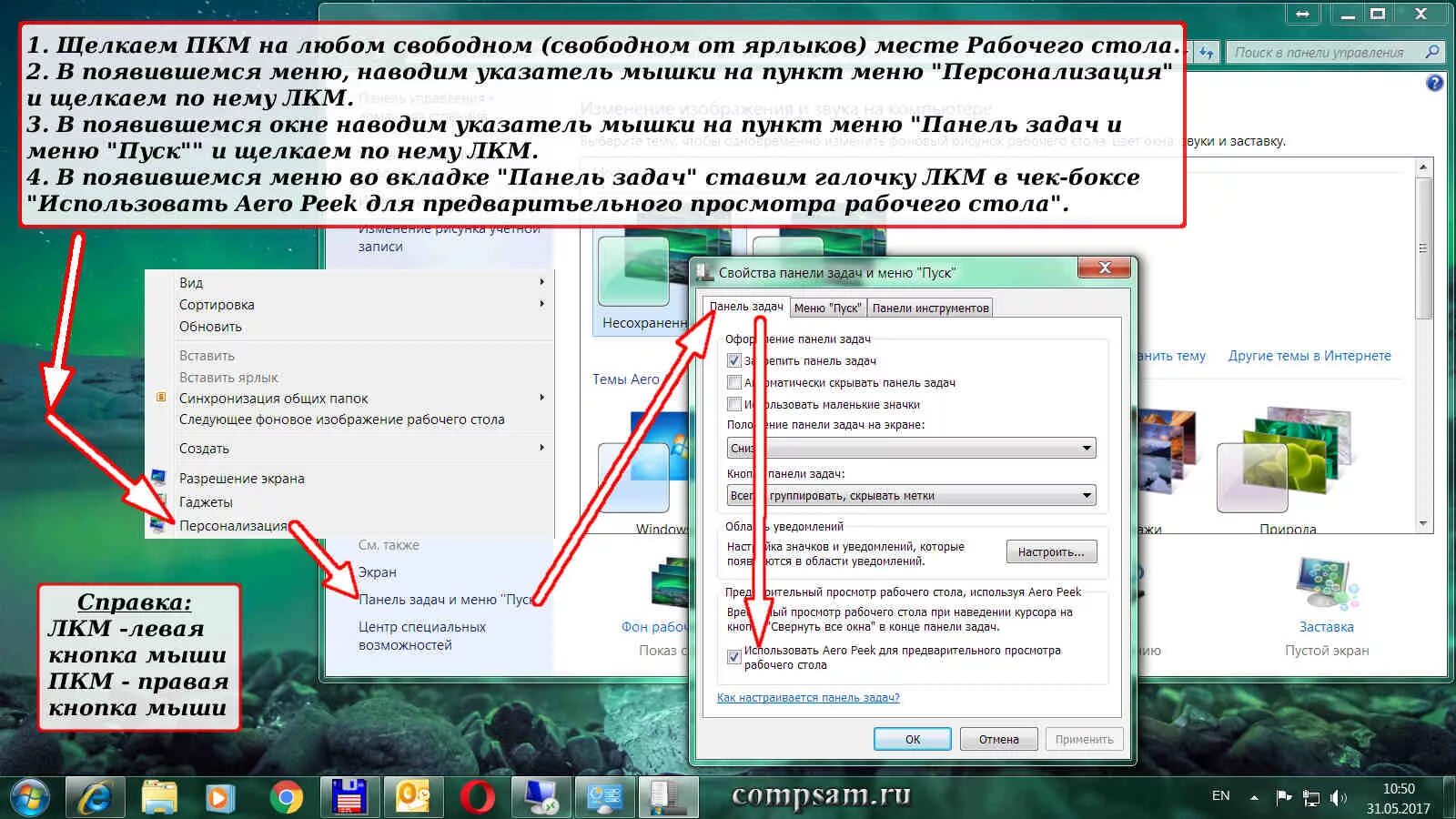Switch to Меню "Пуск" tab
1456x819 pixels.
click(827, 308)
